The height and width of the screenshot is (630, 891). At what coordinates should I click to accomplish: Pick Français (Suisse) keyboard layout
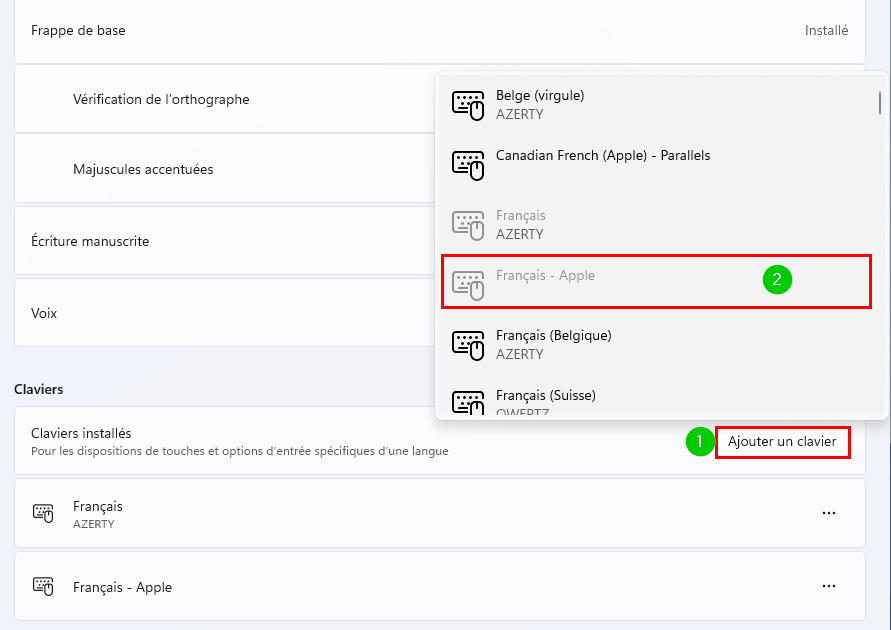tap(658, 400)
